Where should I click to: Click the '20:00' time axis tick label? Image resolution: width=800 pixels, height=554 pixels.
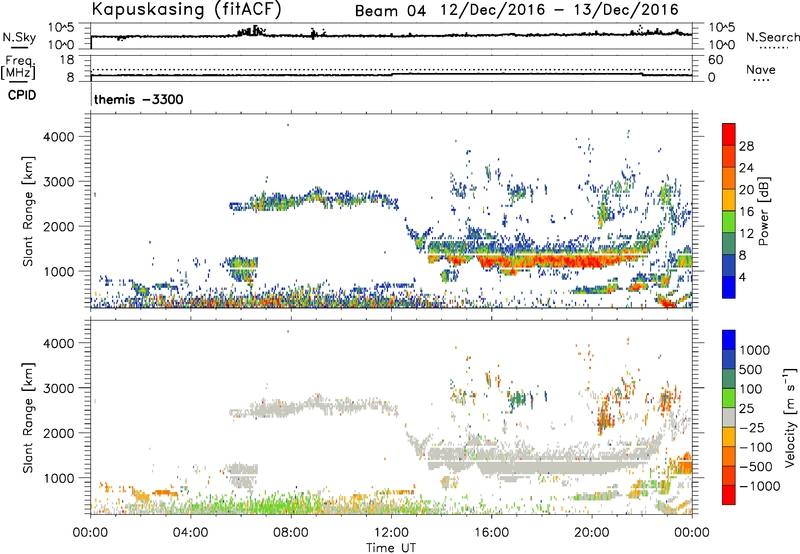click(592, 532)
